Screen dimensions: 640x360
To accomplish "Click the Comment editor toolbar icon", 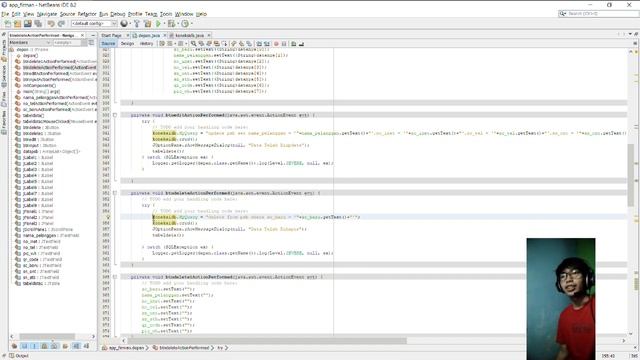I will [293, 44].
